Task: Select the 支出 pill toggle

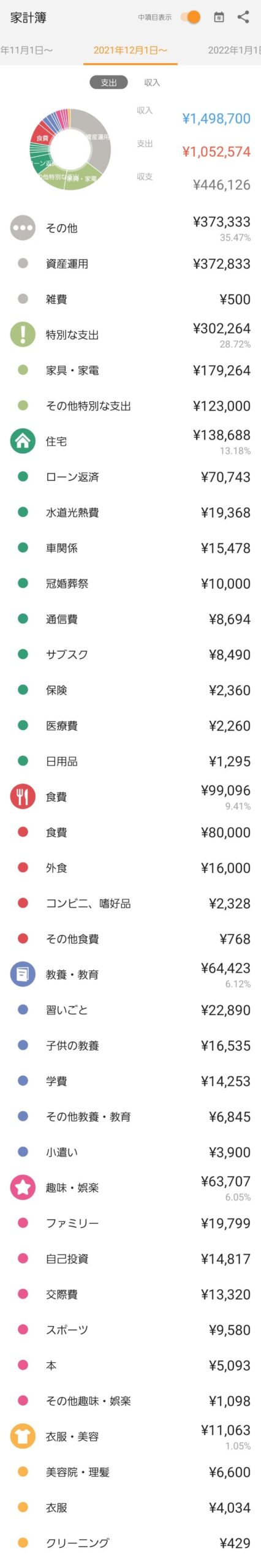Action: (x=108, y=82)
